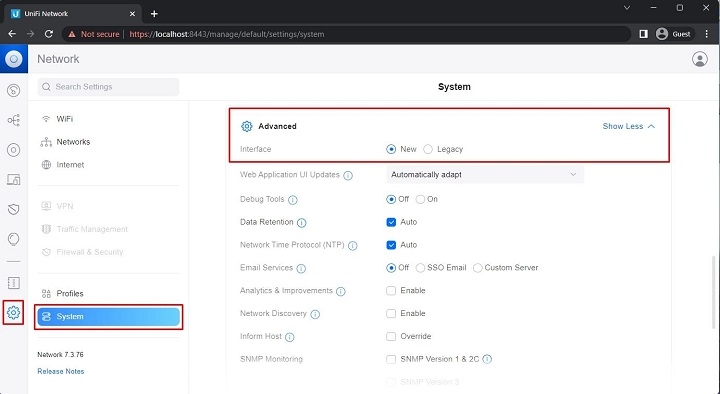Viewport: 720px width, 394px height.
Task: Click the Advanced section gear icon
Action: pyautogui.click(x=247, y=126)
